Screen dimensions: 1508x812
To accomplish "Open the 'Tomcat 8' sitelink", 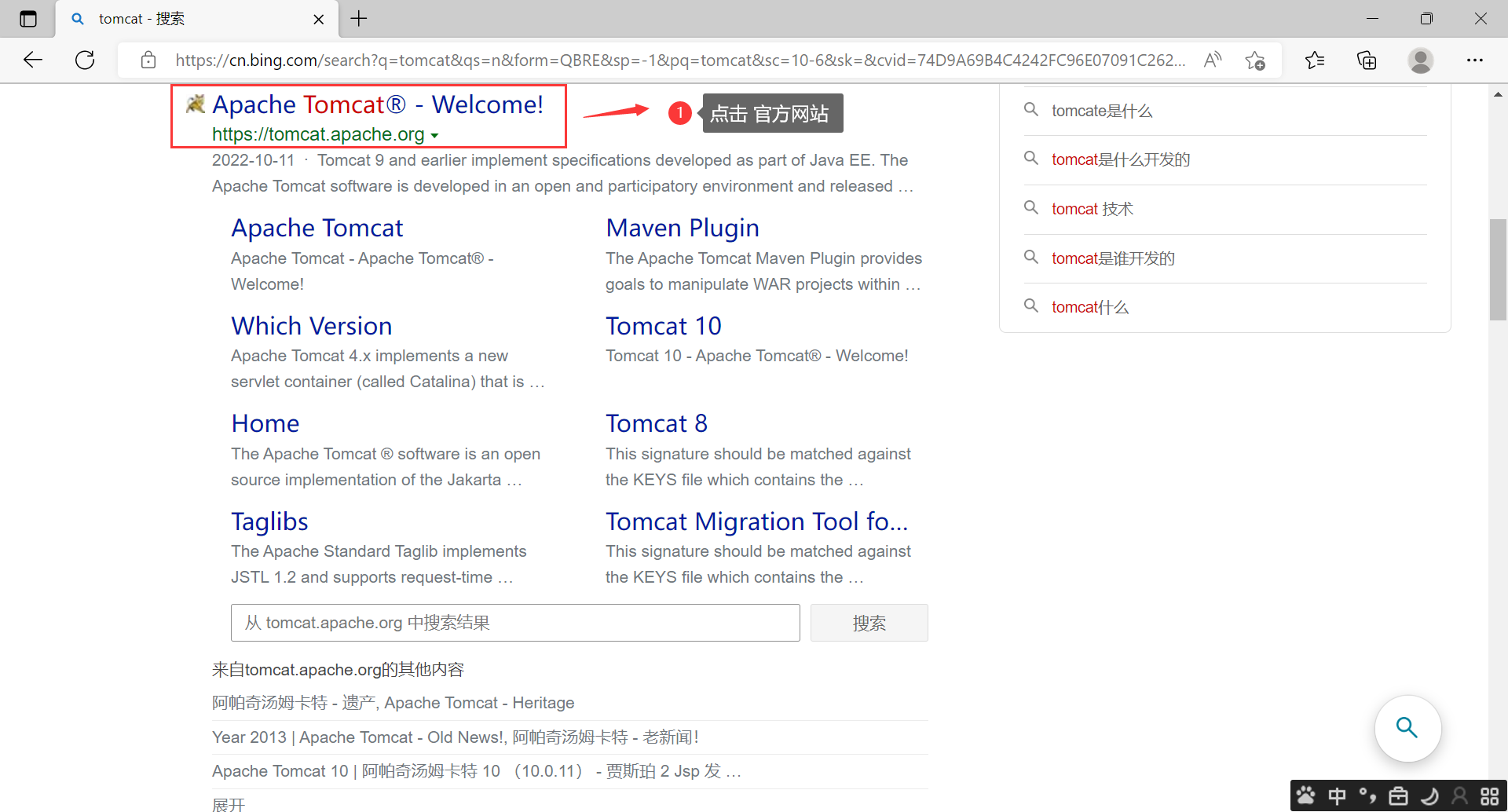I will click(657, 424).
